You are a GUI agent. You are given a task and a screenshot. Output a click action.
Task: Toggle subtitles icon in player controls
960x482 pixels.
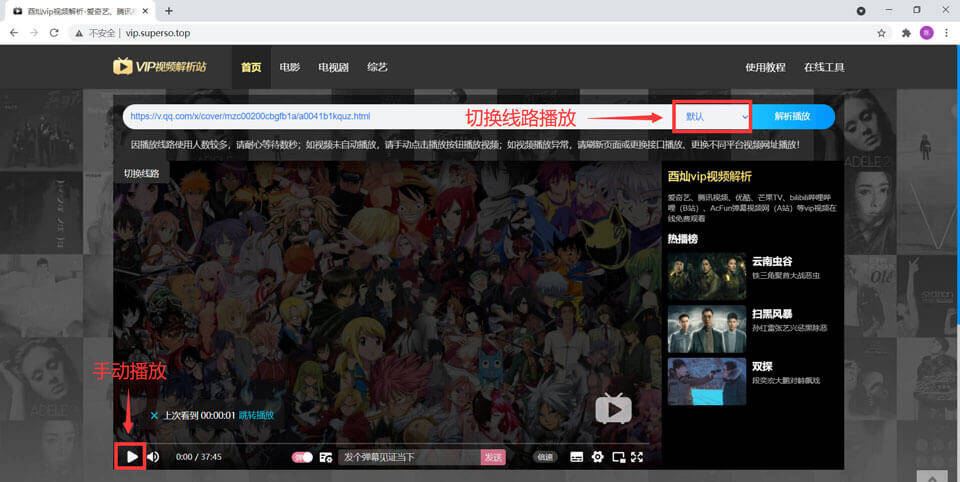click(x=576, y=457)
